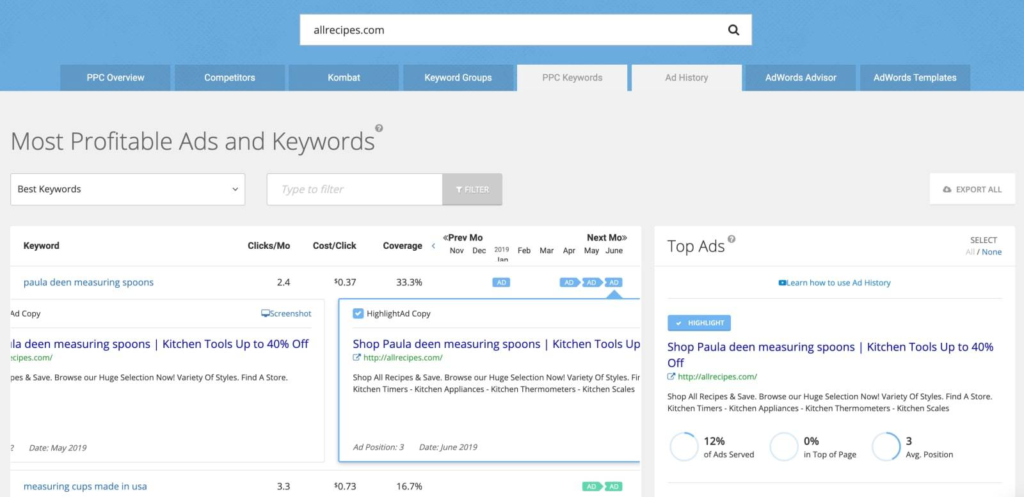Sort by Clicks/Mo column header
Image resolution: width=1024 pixels, height=497 pixels.
click(269, 246)
